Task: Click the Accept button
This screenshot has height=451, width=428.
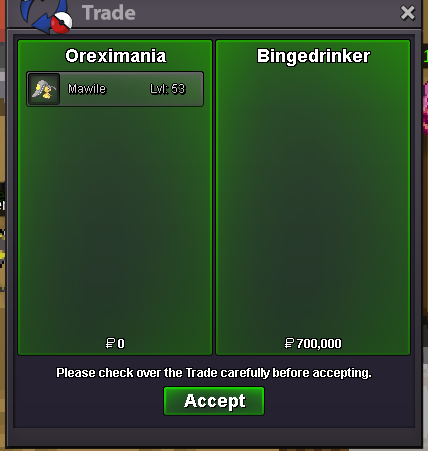Action: [214, 401]
